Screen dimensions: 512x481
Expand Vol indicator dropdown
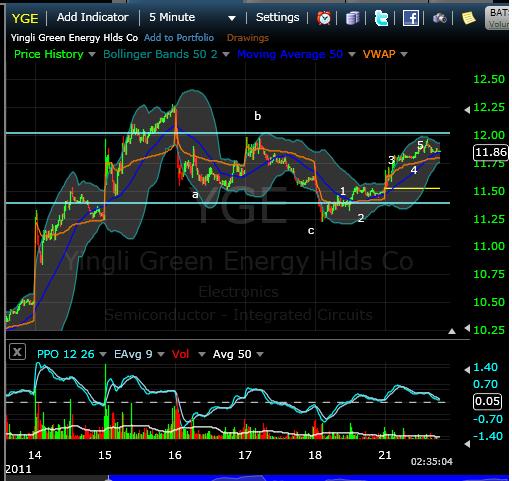pos(202,354)
